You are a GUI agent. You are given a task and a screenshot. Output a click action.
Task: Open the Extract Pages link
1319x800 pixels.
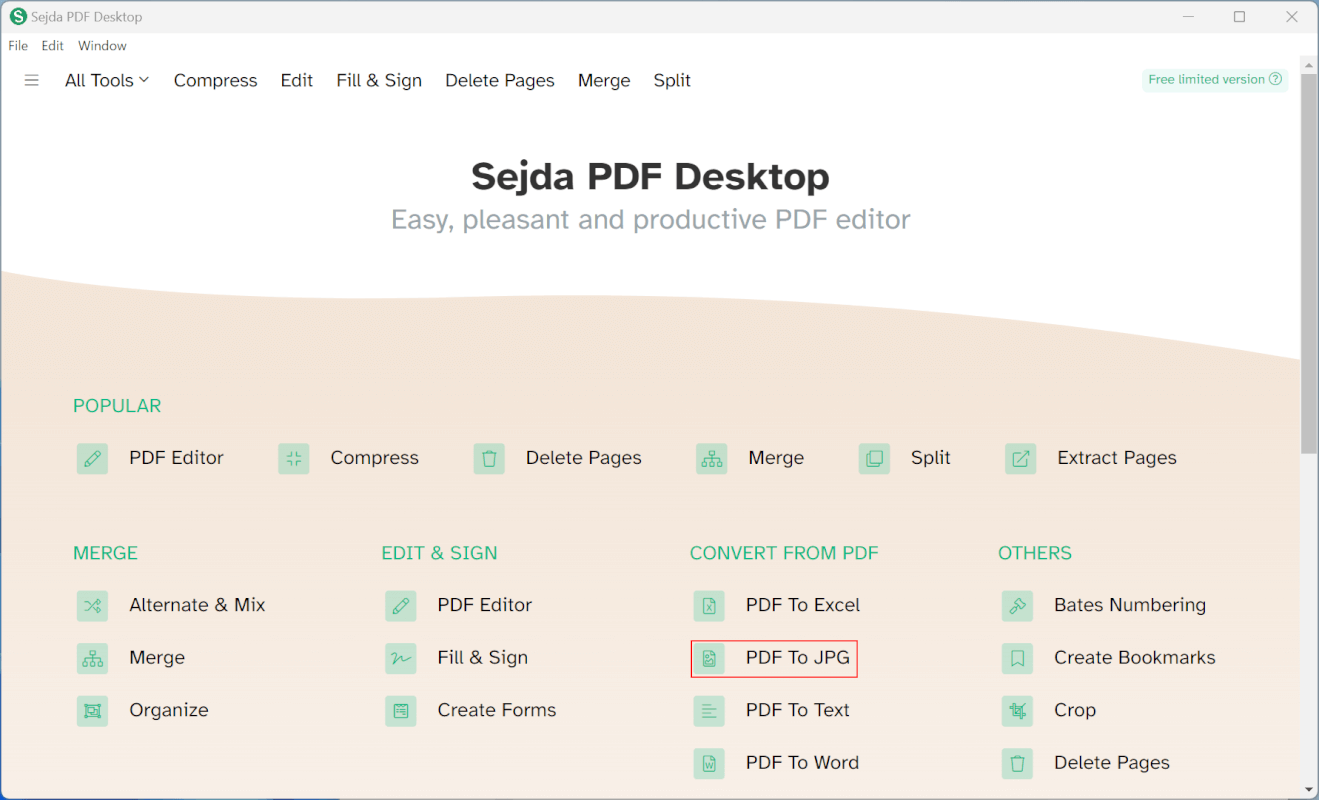point(1117,458)
